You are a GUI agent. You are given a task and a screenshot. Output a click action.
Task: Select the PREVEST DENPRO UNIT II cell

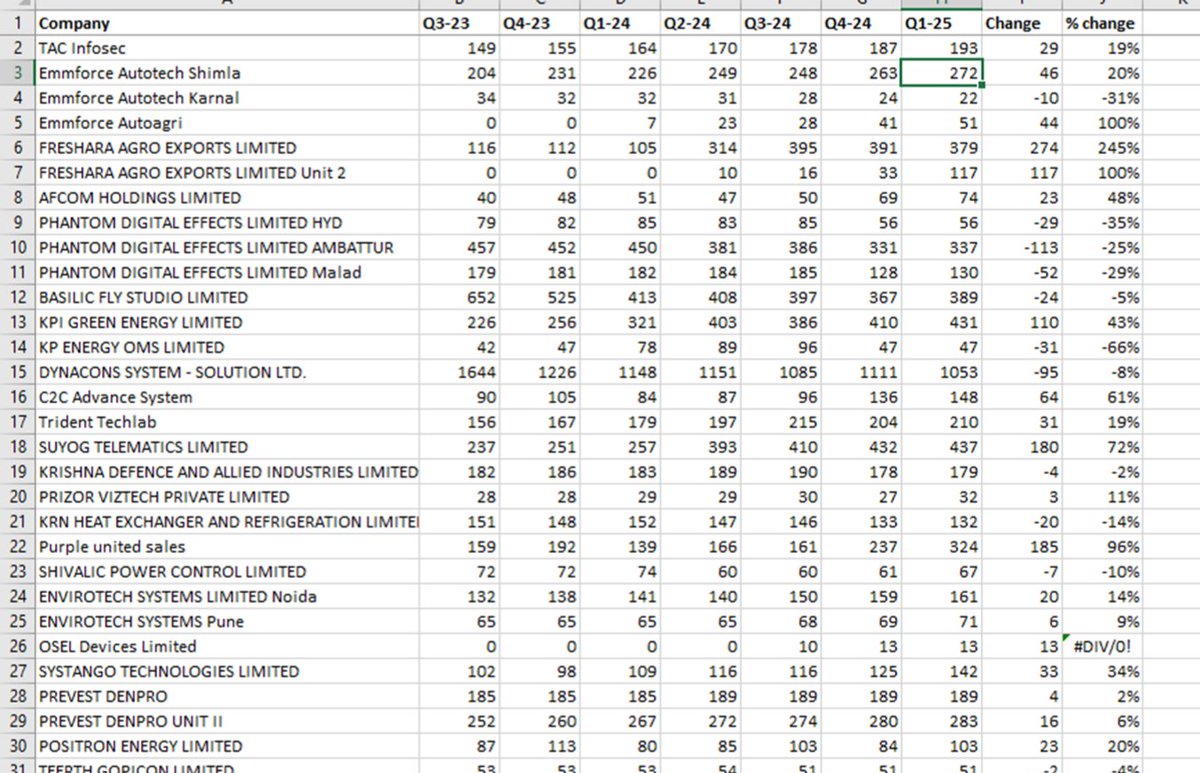227,721
